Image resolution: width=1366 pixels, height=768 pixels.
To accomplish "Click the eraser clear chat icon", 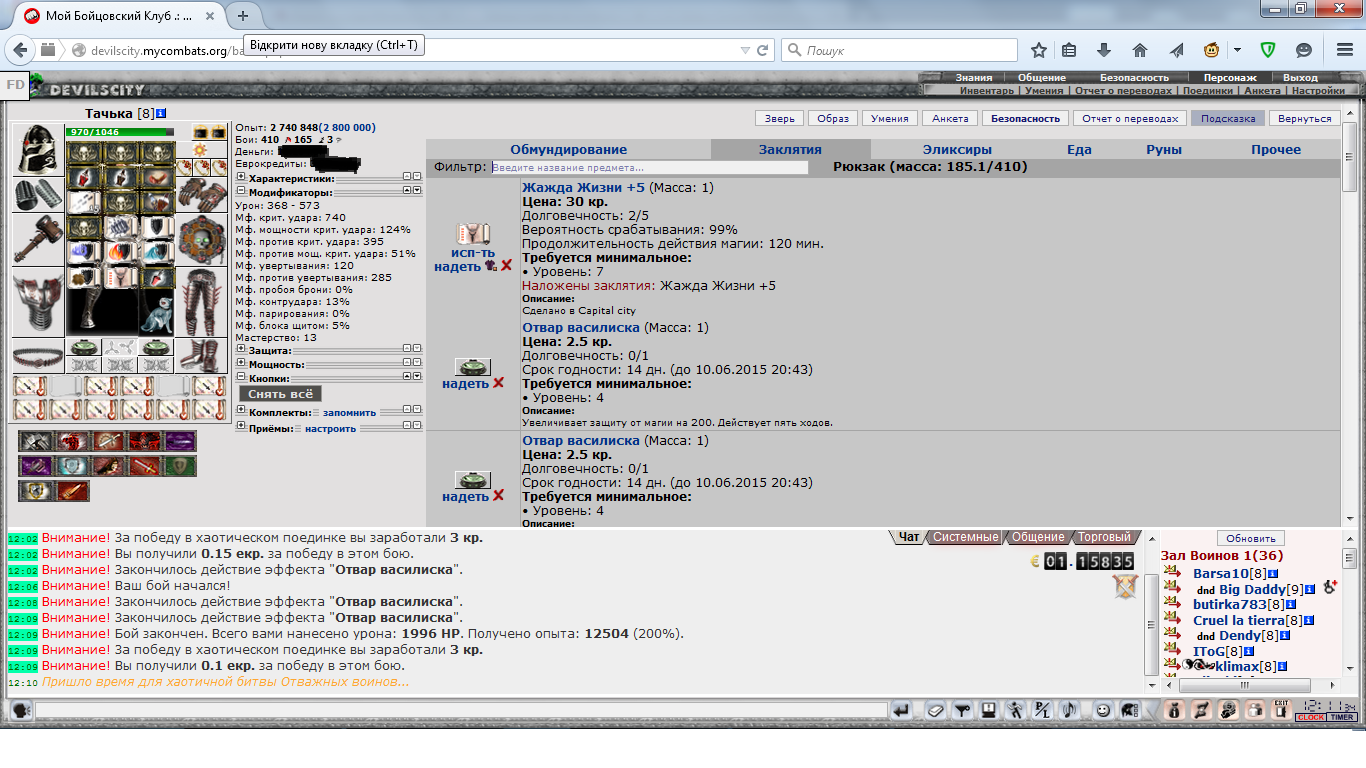I will click(934, 710).
